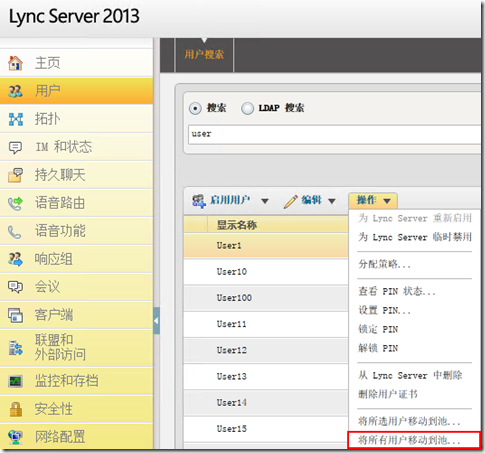Choose 将所选用户移动到池... menu entry
Image resolution: width=485 pixels, height=453 pixels.
409,422
